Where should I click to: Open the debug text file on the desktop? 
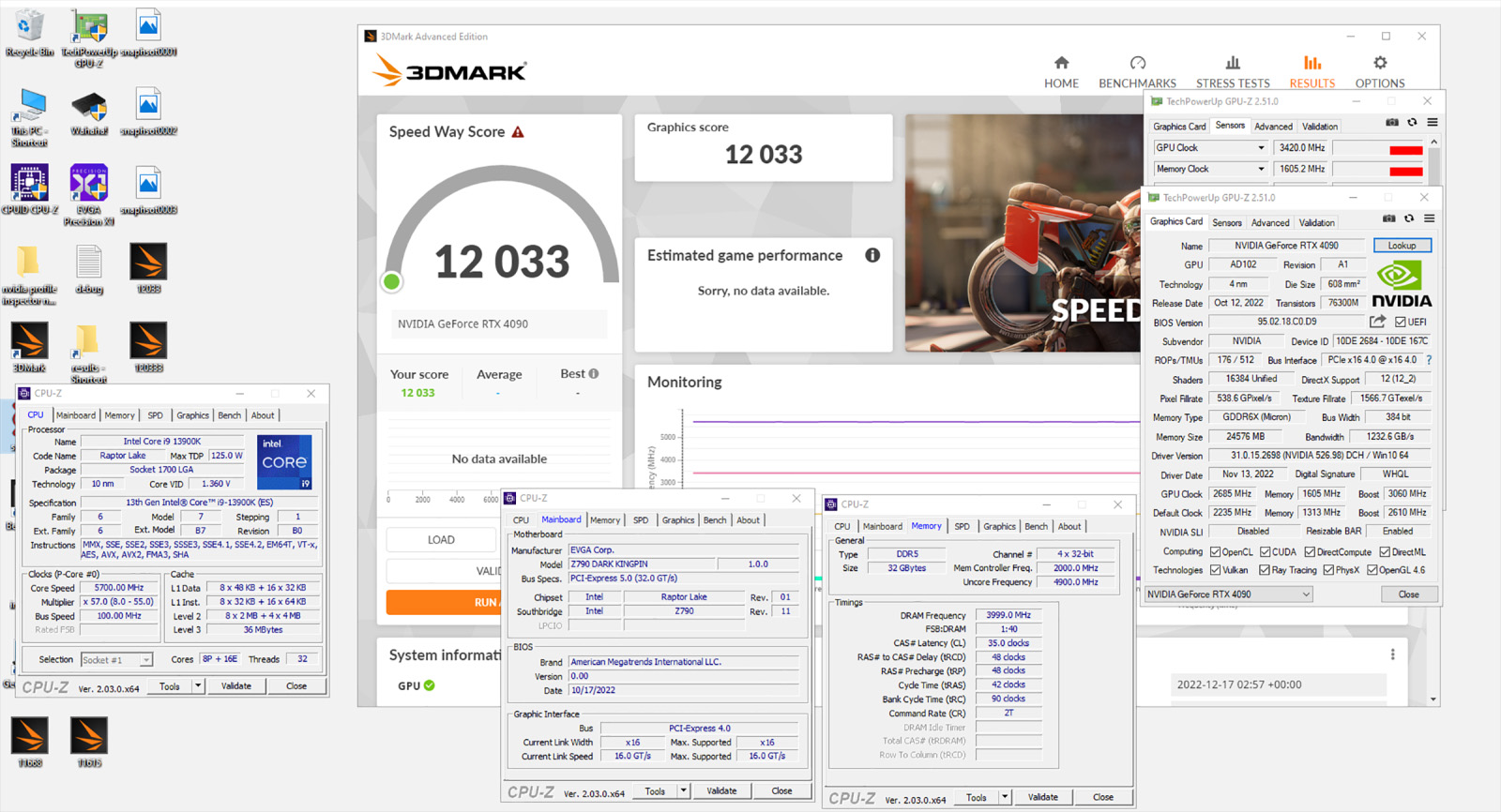pyautogui.click(x=89, y=270)
